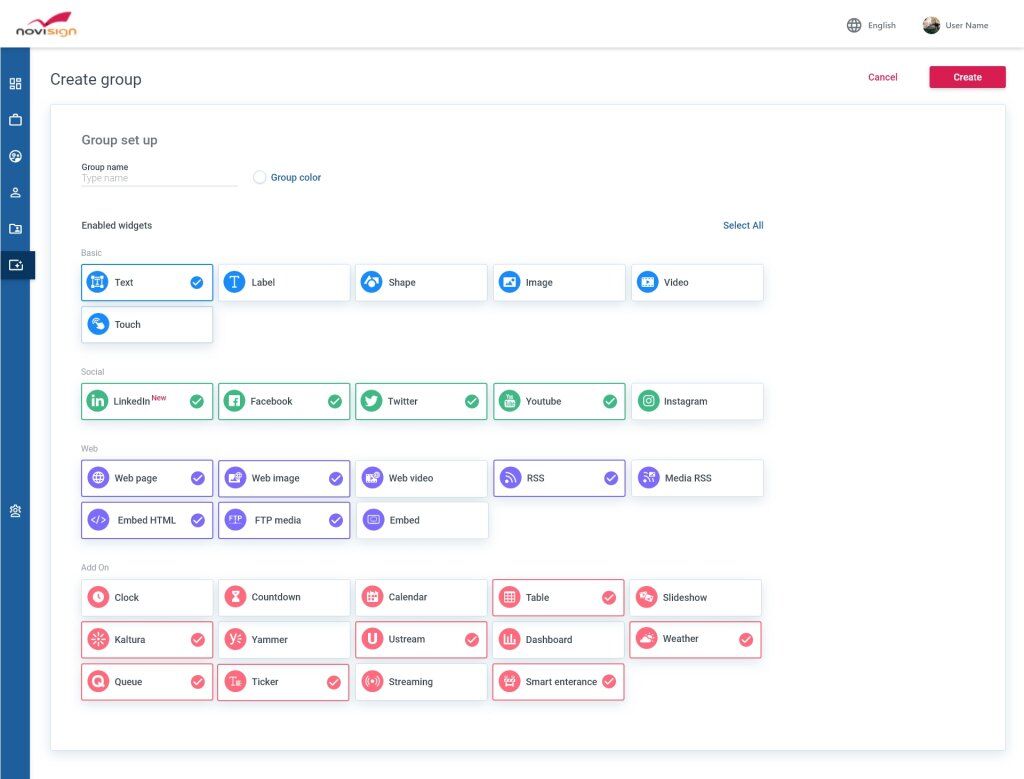Enable the Slideshow widget

pos(695,596)
